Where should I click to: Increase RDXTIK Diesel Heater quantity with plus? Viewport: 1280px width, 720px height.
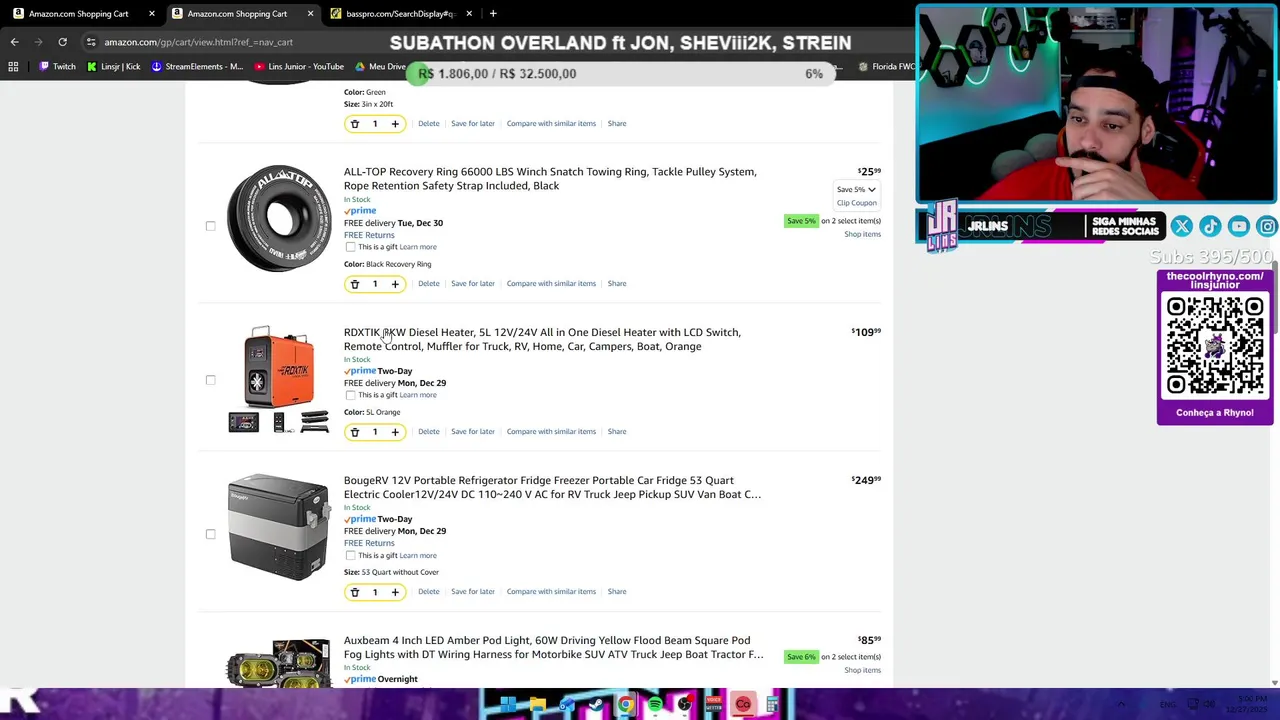pyautogui.click(x=395, y=432)
